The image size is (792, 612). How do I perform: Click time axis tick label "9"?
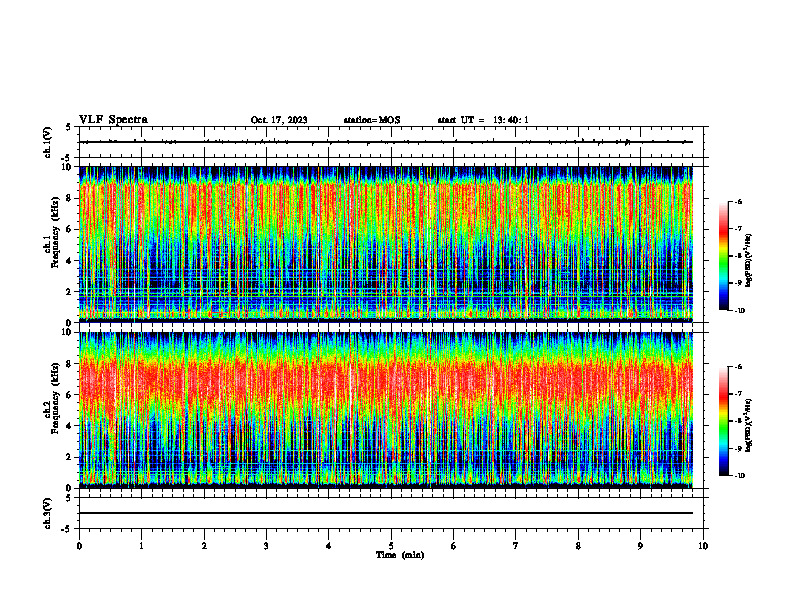640,546
